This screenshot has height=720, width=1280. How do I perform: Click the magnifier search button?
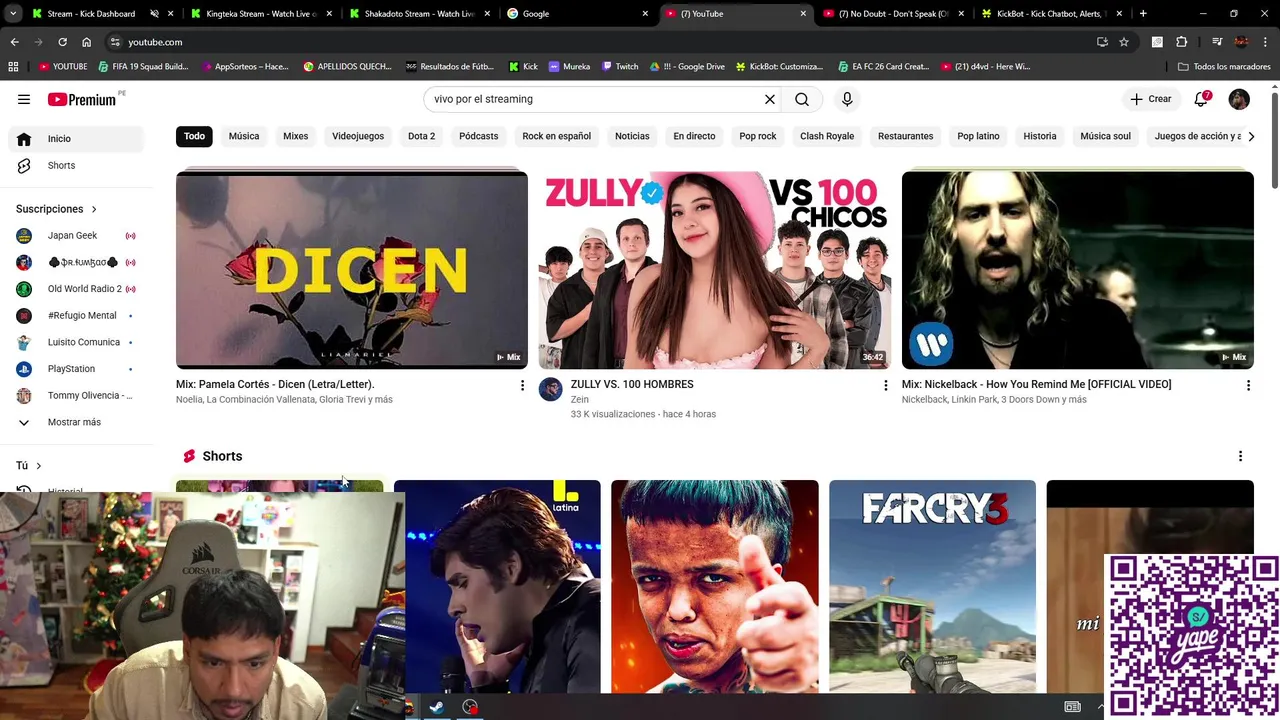(802, 99)
